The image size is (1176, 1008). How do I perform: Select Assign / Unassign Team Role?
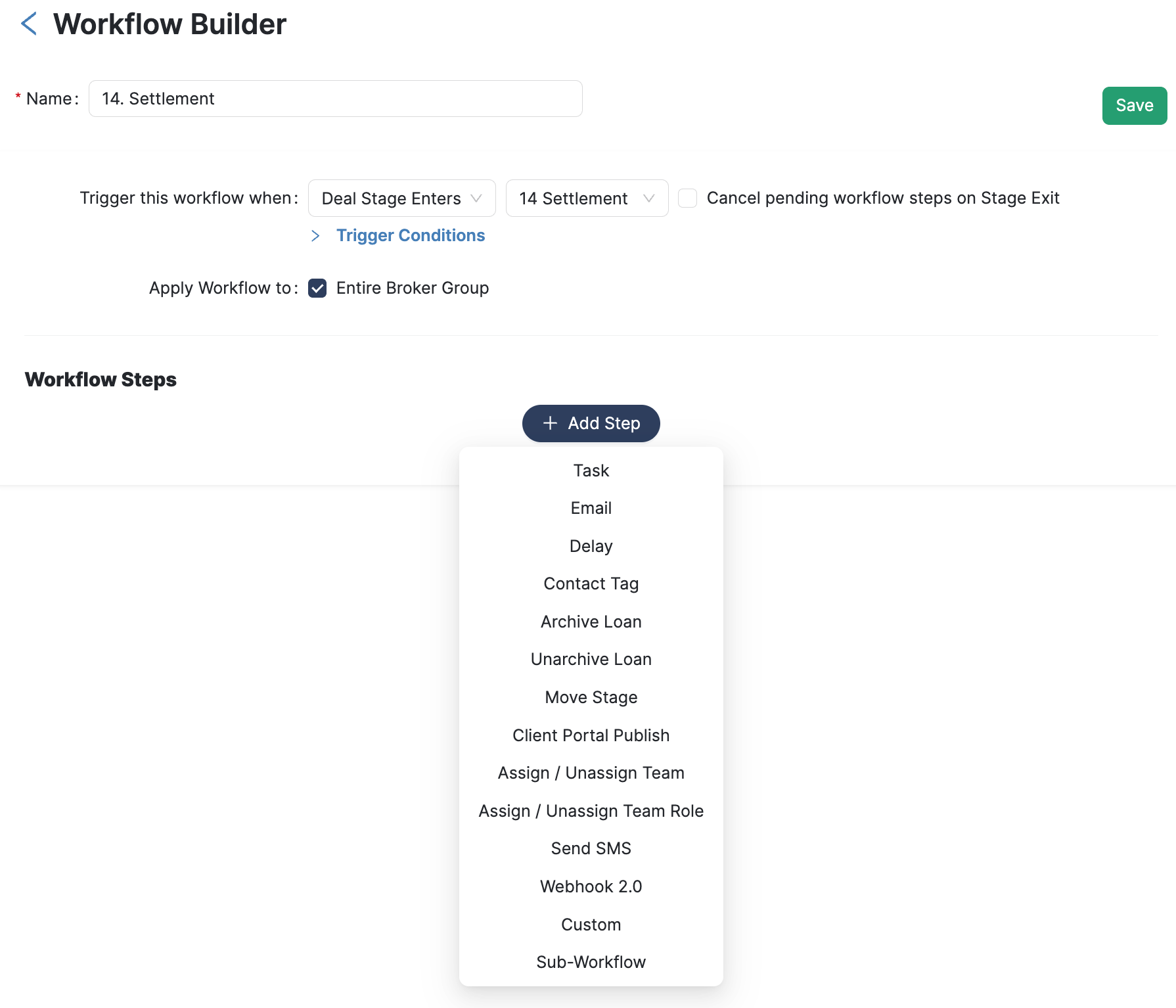pos(591,811)
